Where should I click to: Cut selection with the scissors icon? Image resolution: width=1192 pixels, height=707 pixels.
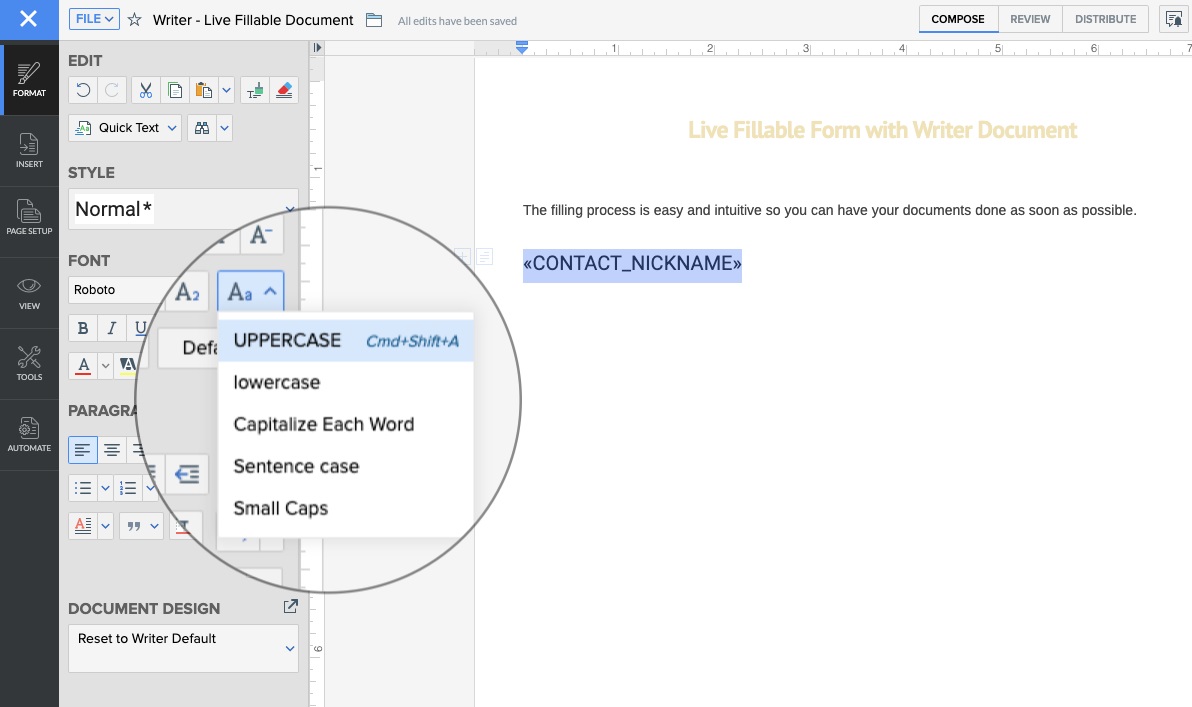click(x=145, y=90)
